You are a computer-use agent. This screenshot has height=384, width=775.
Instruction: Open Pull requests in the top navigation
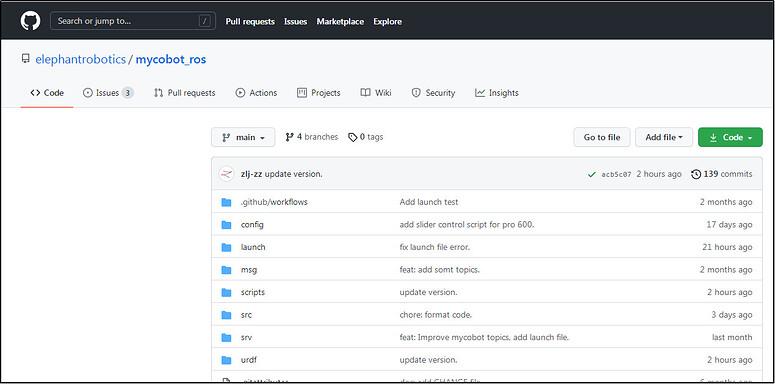[250, 22]
